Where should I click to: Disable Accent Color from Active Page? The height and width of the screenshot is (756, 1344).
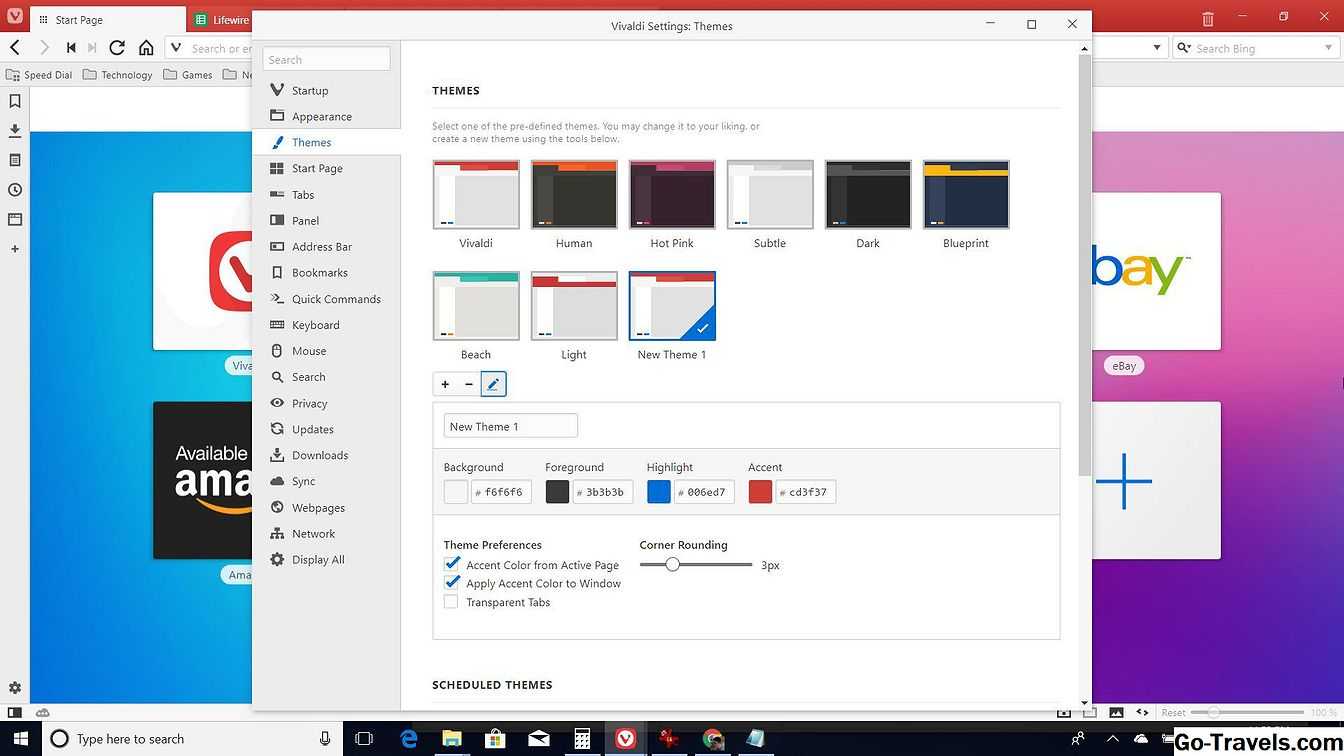pyautogui.click(x=452, y=565)
